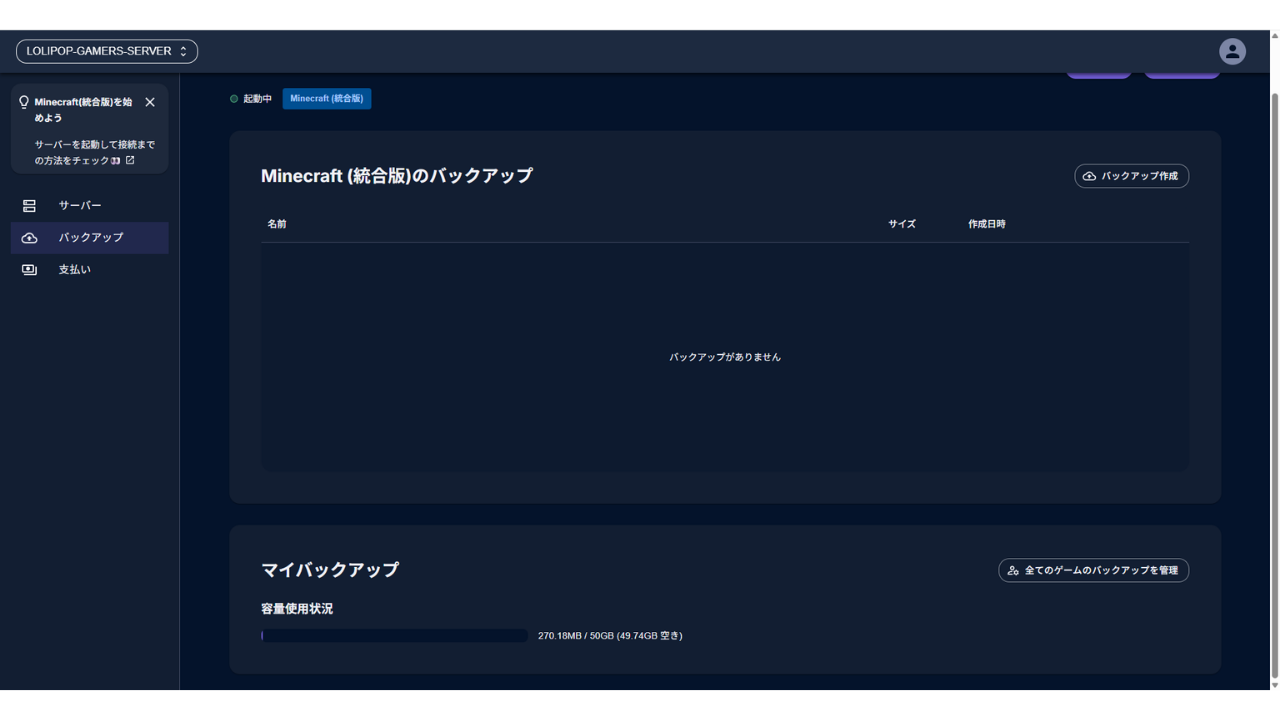Image resolution: width=1280 pixels, height=720 pixels.
Task: Click the 270.18MB / 50GB usage text
Action: click(610, 636)
